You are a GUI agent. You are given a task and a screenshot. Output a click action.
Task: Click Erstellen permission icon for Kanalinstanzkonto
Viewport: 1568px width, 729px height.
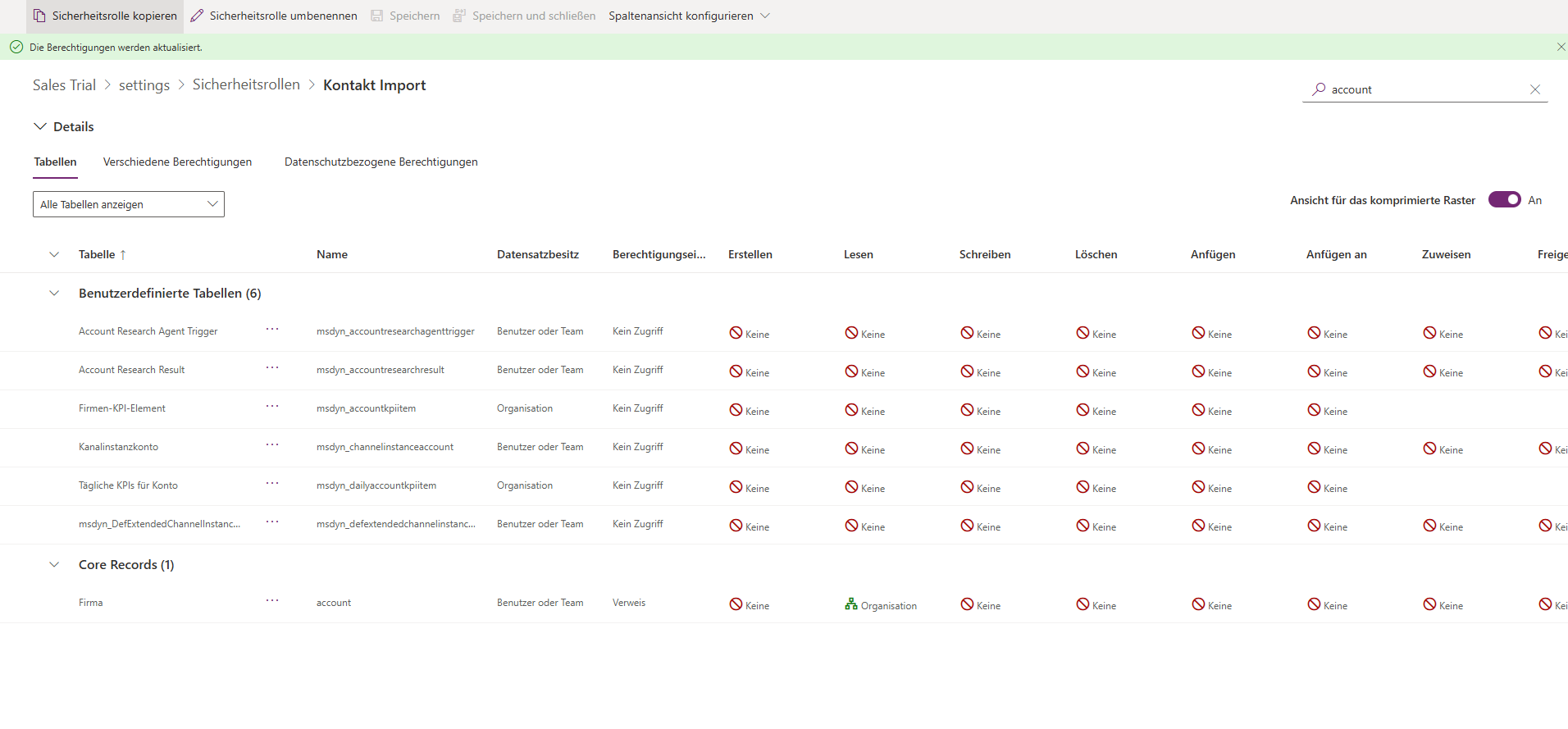click(x=736, y=449)
